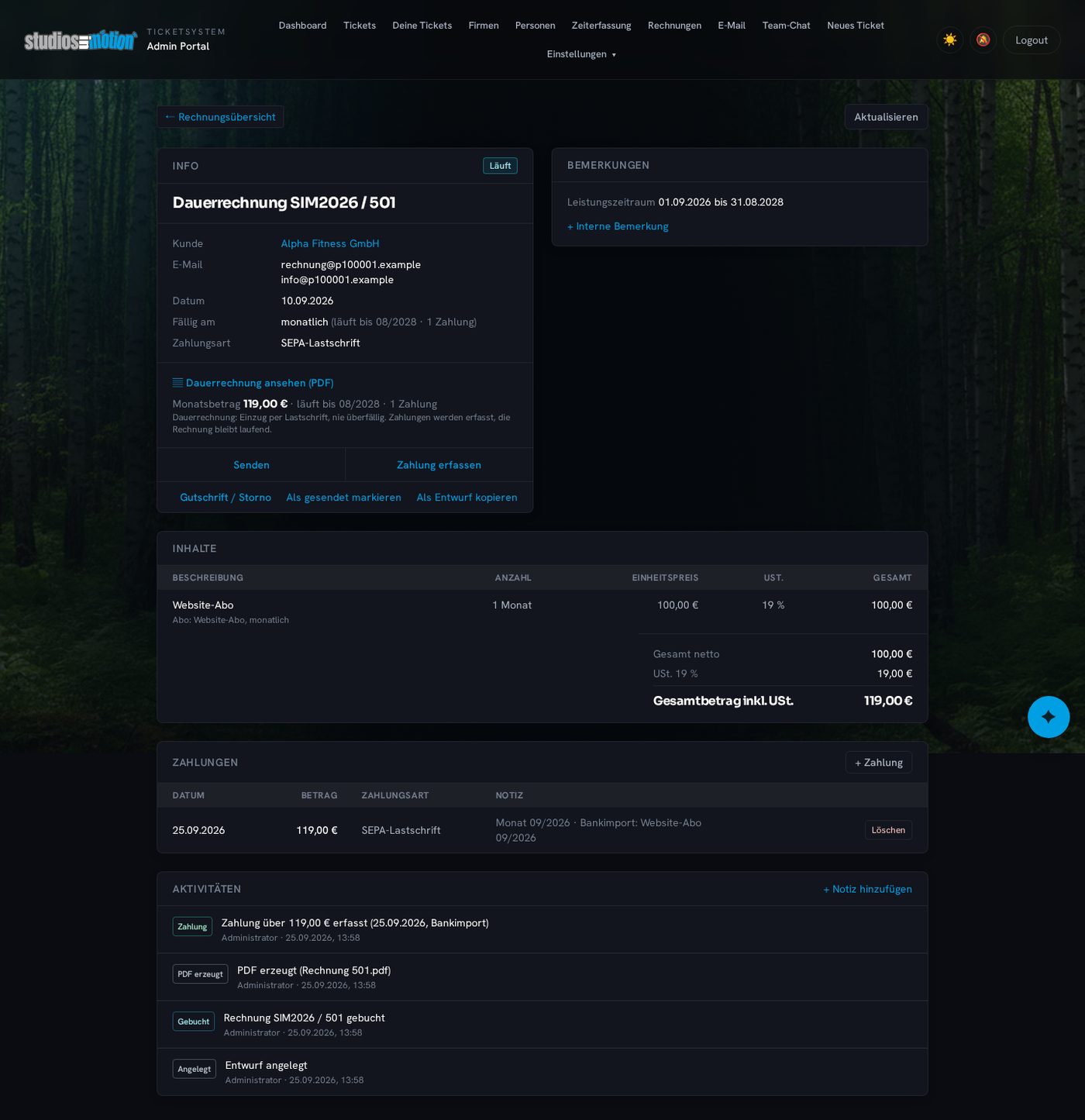Navigate to Firmen
Screen dimensions: 1085x1120
[484, 26]
